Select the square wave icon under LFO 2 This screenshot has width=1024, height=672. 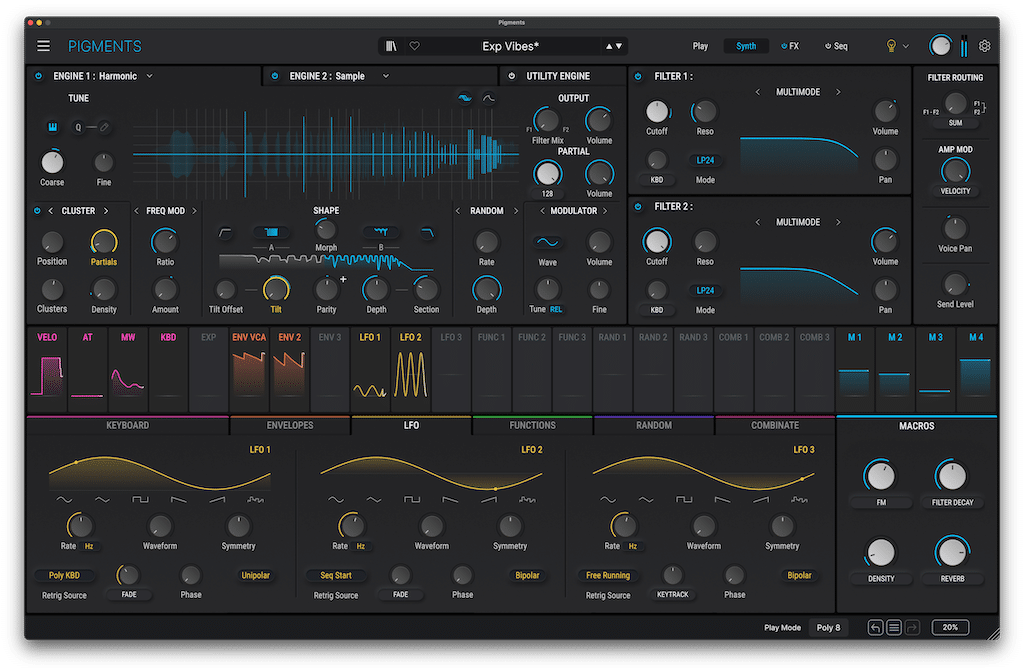tap(412, 500)
